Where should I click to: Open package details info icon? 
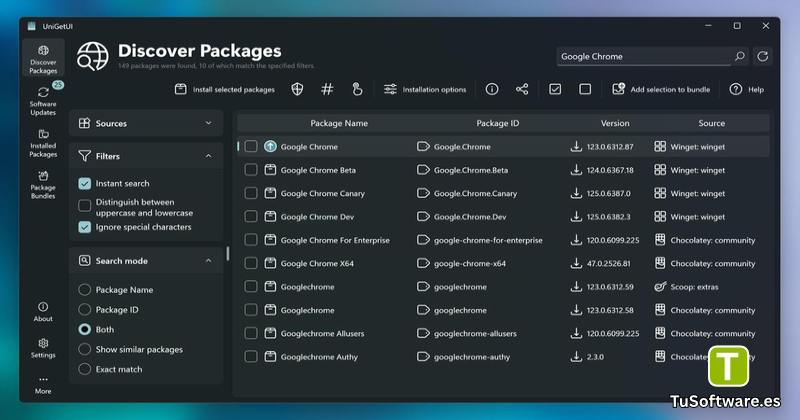pyautogui.click(x=492, y=89)
